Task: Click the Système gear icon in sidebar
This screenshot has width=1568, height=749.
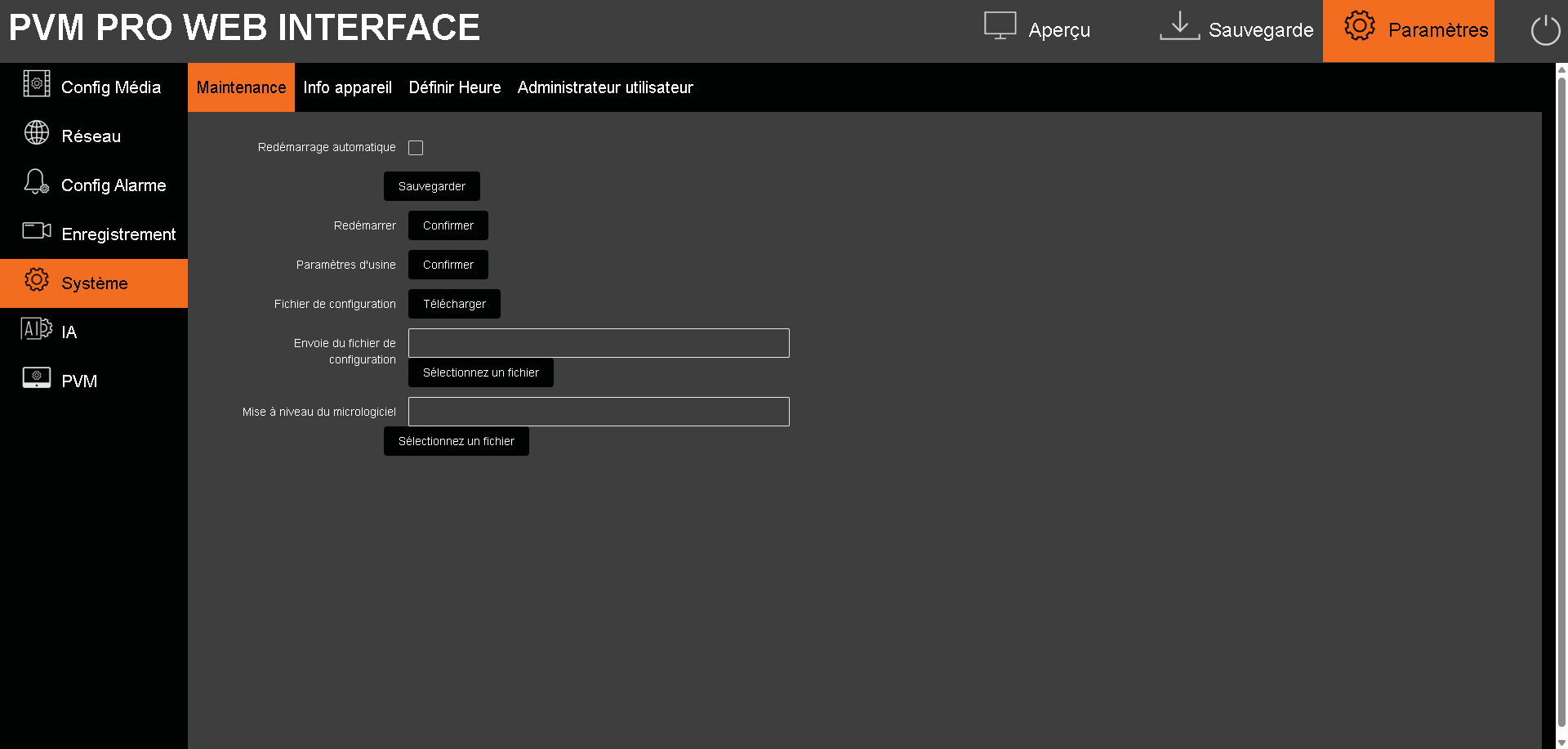Action: pos(37,279)
